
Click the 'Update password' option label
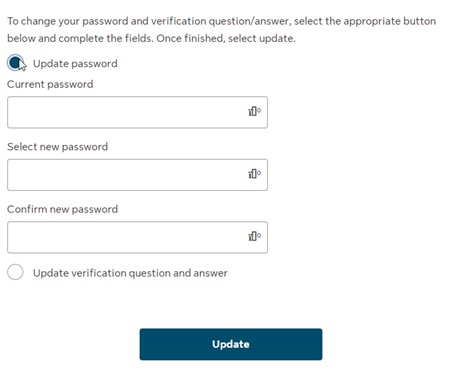coord(75,64)
